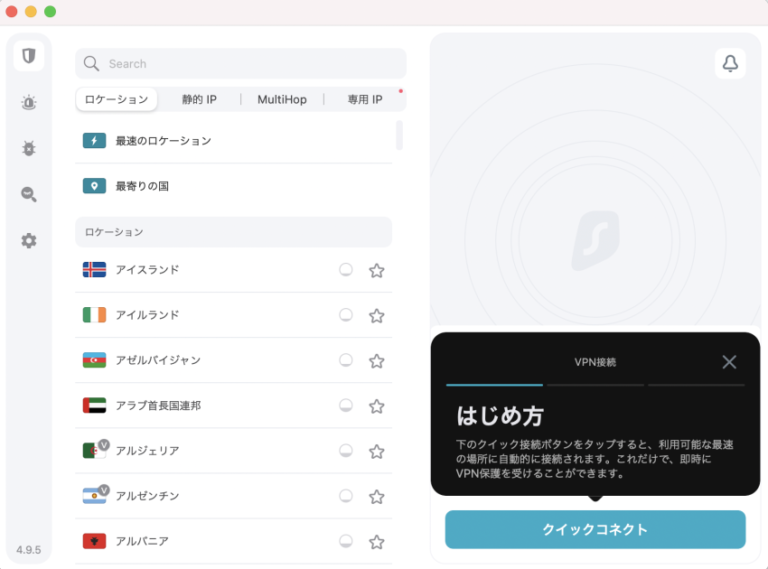Image resolution: width=768 pixels, height=569 pixels.
Task: Open the Antivirus bug icon in sidebar
Action: click(x=29, y=148)
